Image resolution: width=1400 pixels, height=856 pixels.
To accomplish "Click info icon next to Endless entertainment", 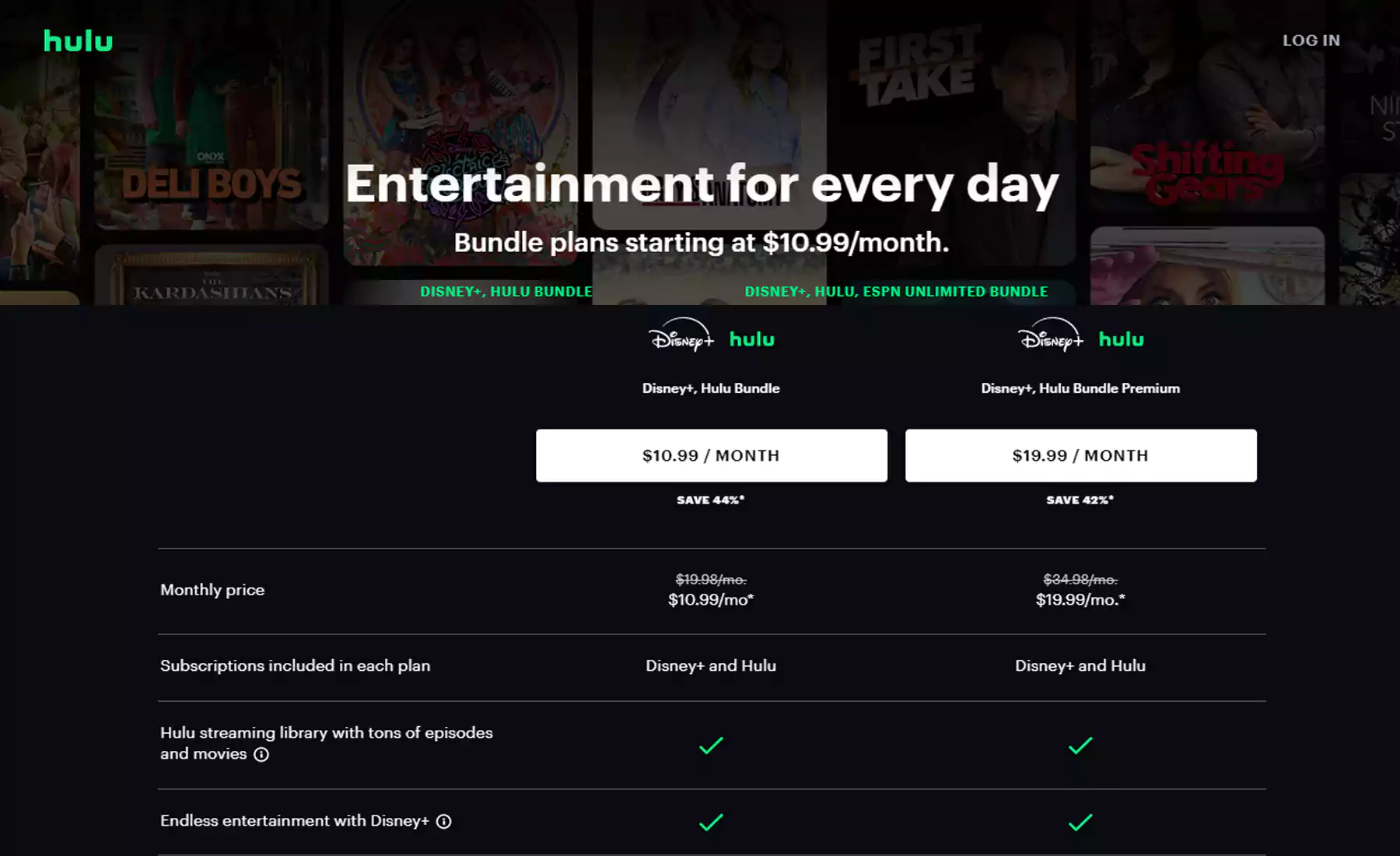I will coord(443,821).
